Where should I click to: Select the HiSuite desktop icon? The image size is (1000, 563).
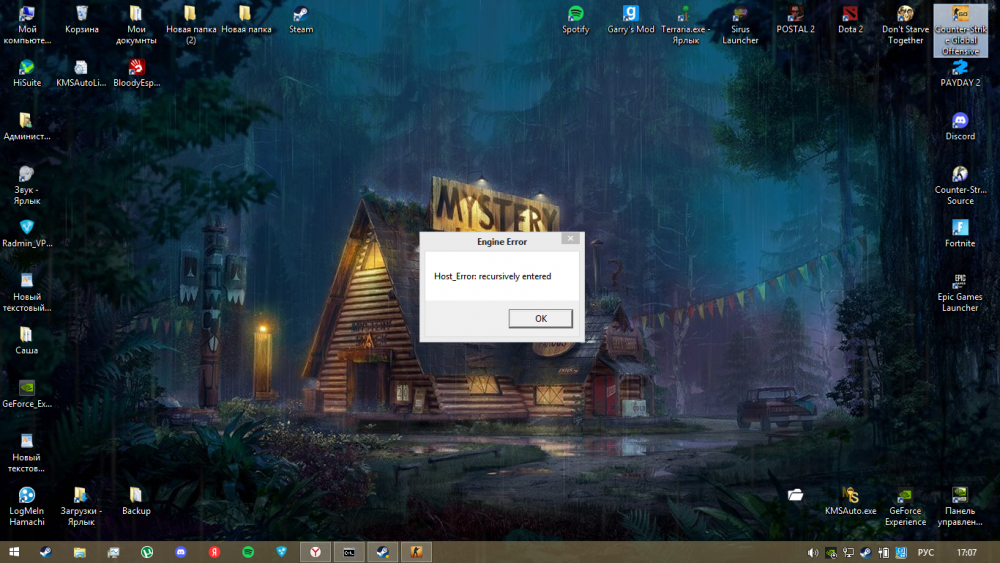point(27,73)
